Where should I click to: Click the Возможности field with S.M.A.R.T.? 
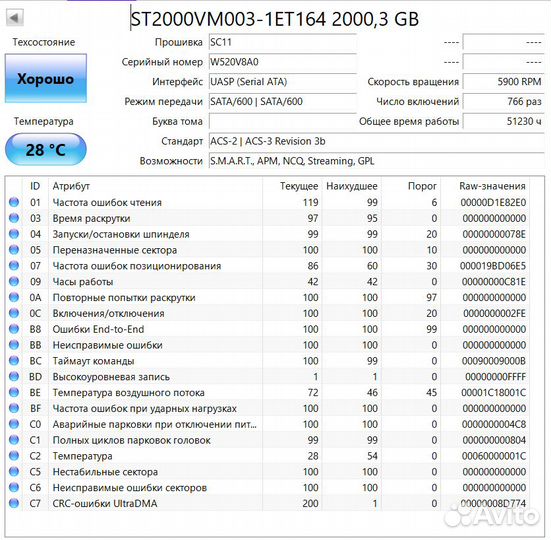tap(376, 161)
